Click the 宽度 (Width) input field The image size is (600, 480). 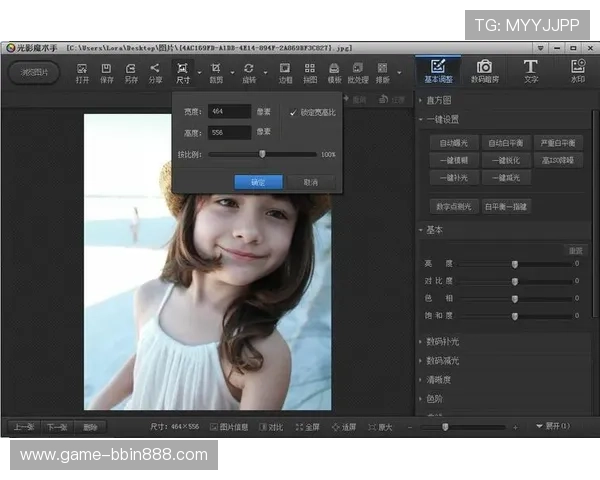[230, 112]
